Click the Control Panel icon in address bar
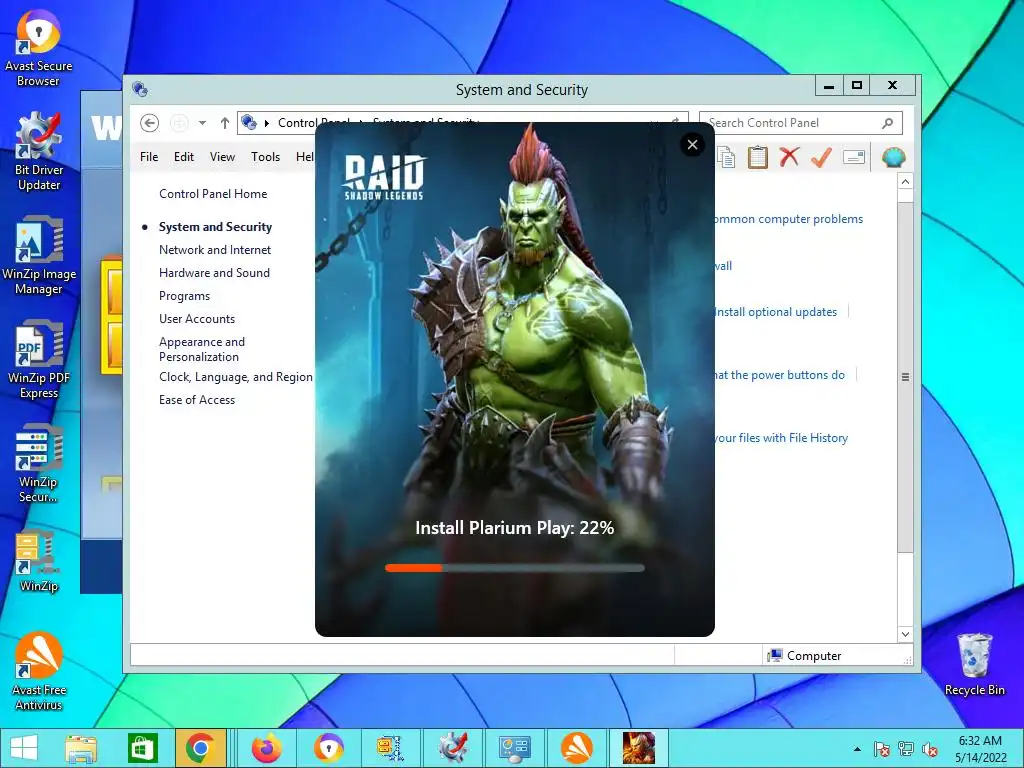The image size is (1024, 768). [x=249, y=122]
